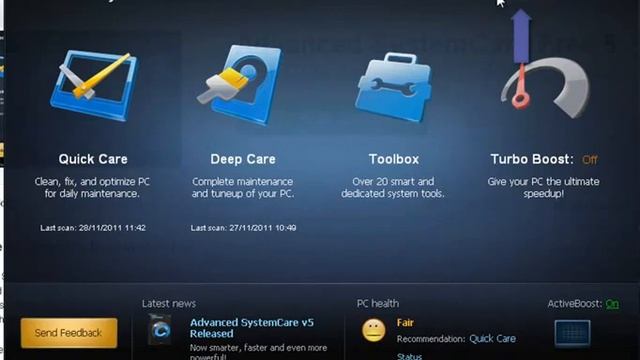Toggle ActiveBoost On switch

point(612,304)
